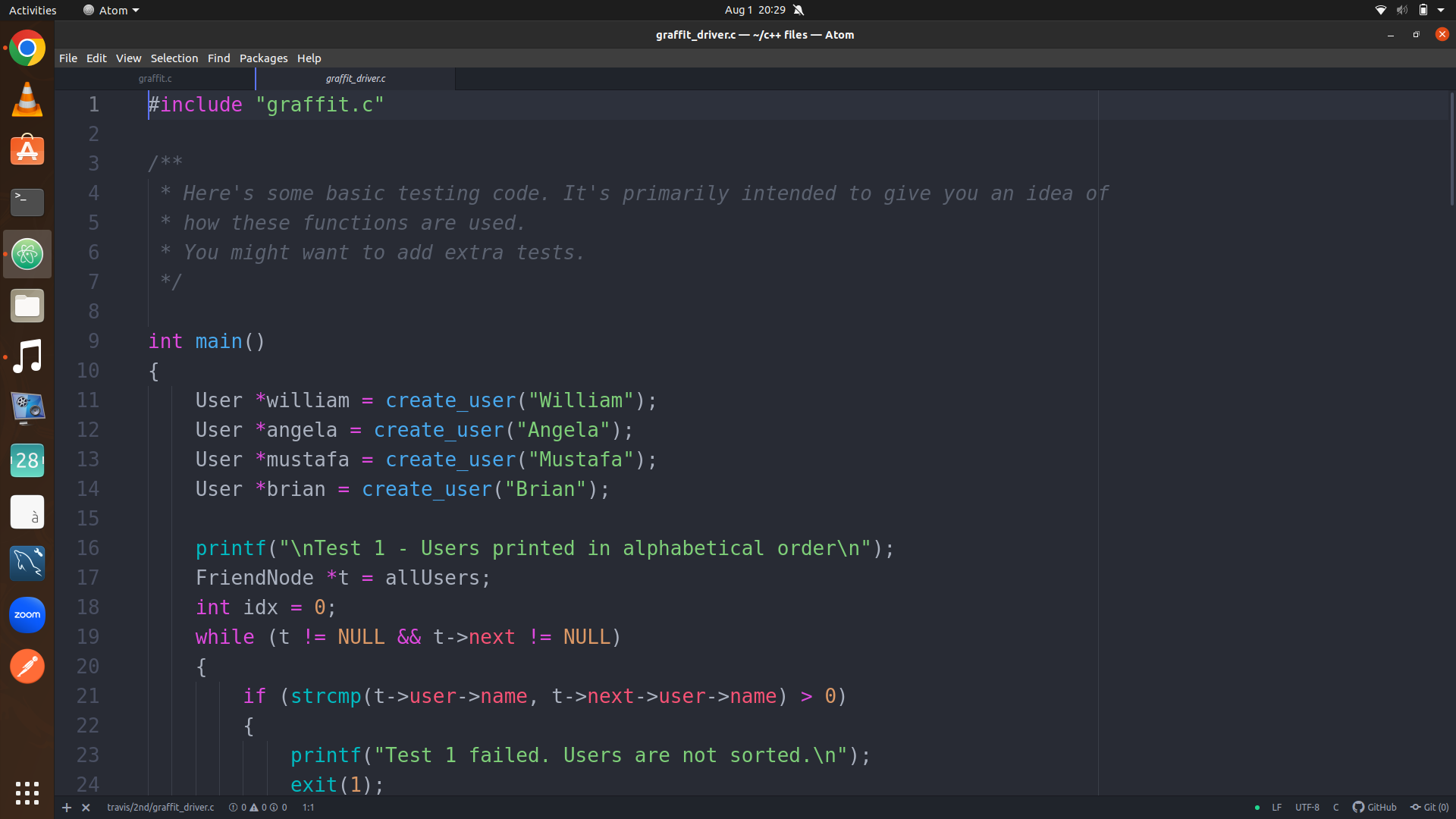This screenshot has height=819, width=1456.
Task: Launch Google Chrome from the dock
Action: [27, 49]
